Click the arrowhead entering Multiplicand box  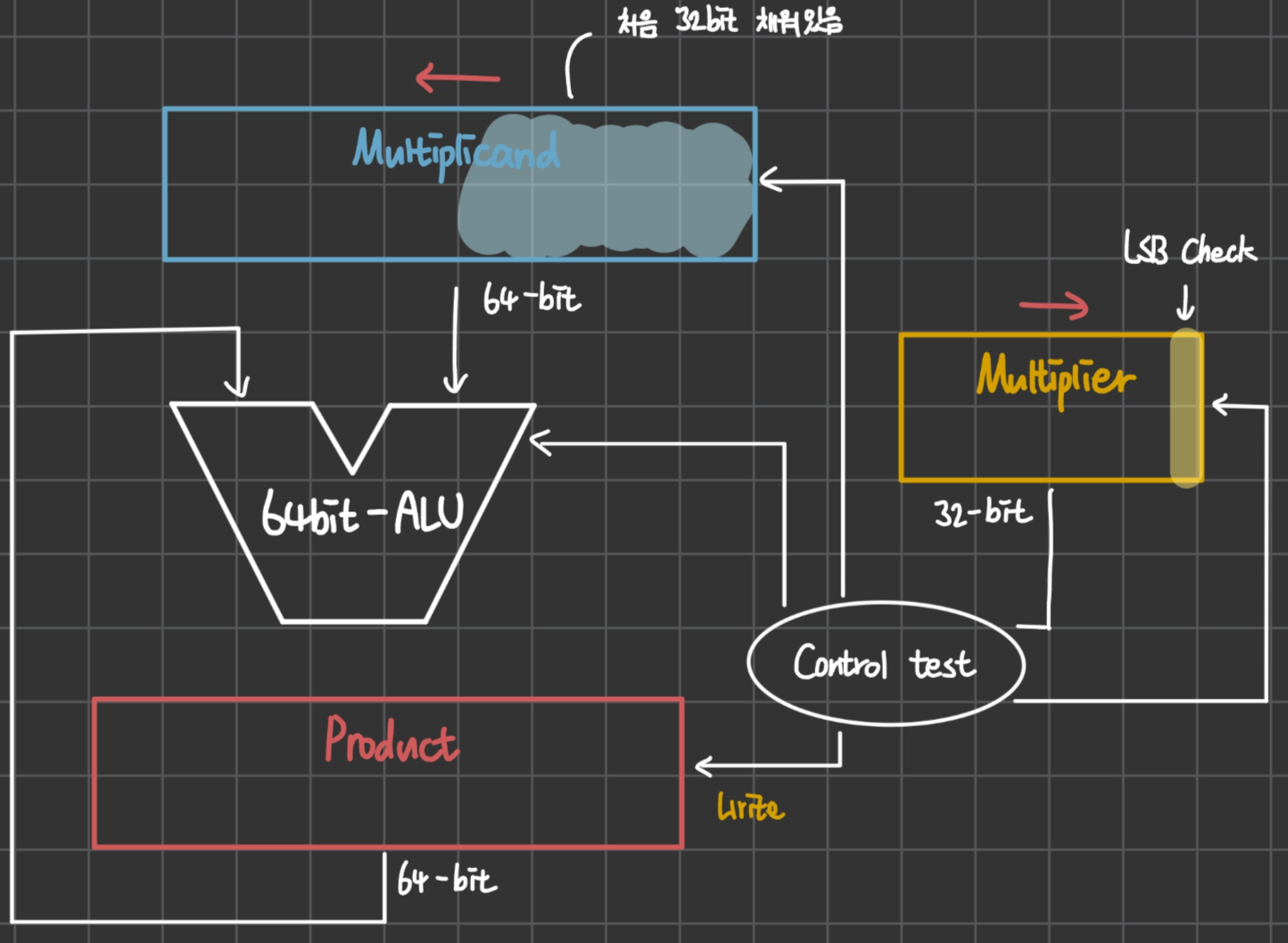pos(771,180)
